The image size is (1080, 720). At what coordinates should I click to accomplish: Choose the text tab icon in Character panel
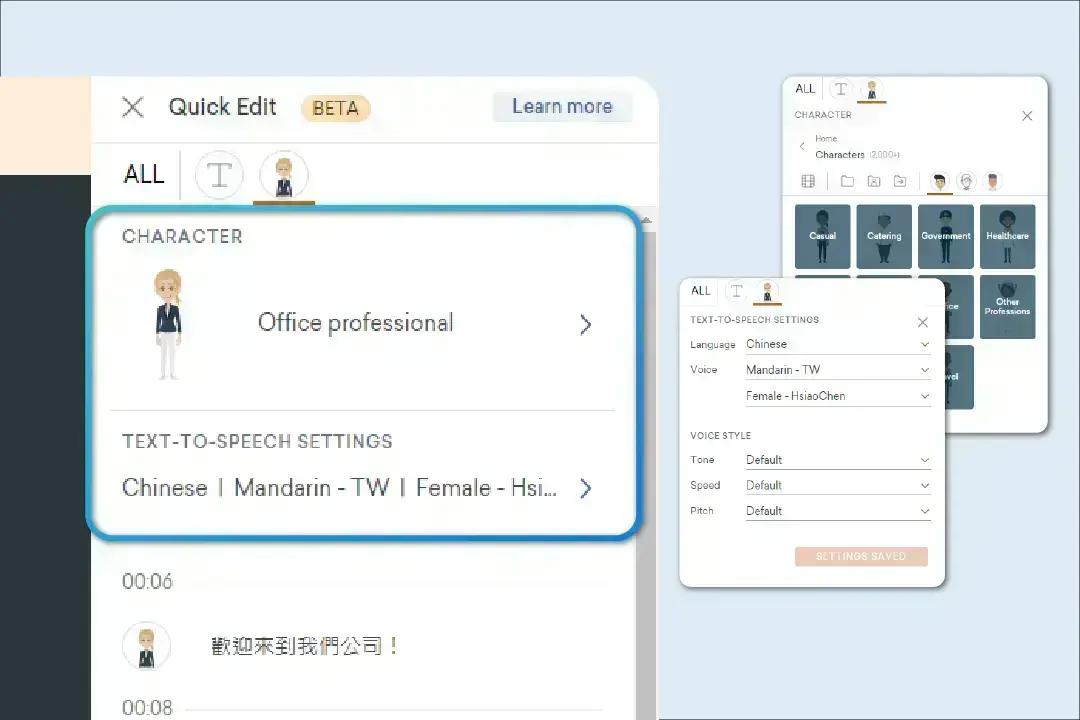[x=840, y=89]
